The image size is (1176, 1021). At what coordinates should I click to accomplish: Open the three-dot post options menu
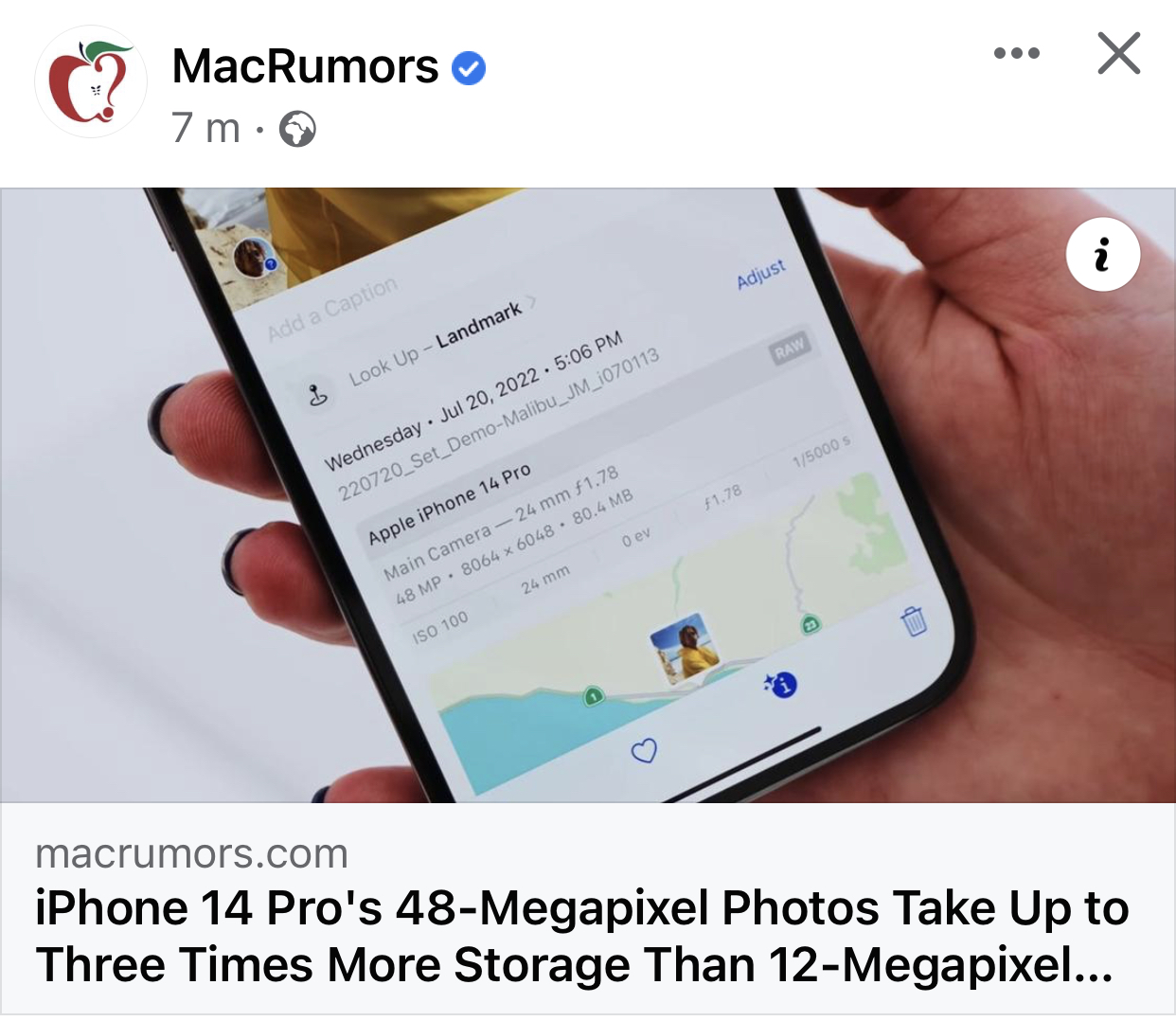click(1017, 53)
